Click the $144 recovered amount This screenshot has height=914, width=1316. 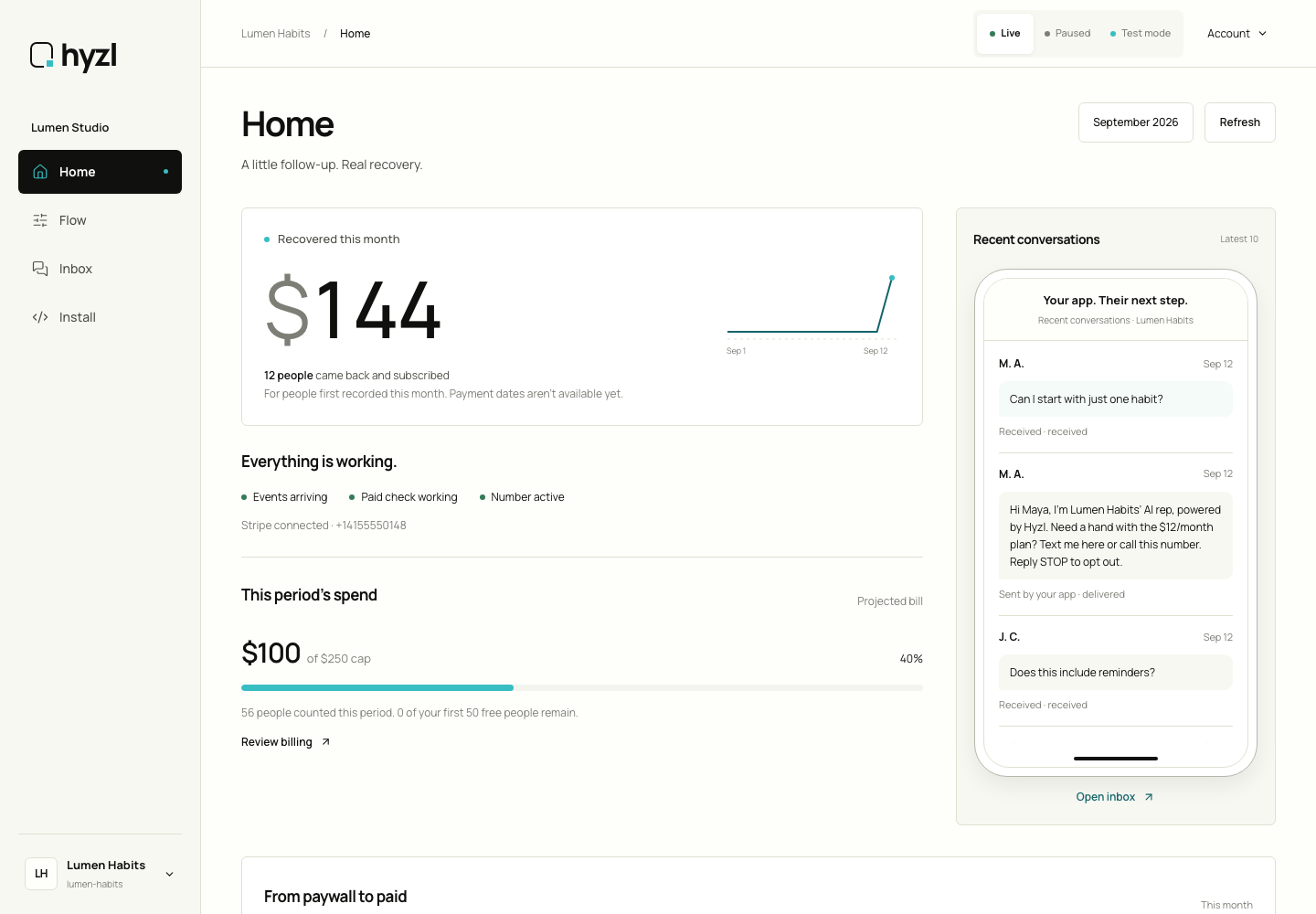(354, 311)
